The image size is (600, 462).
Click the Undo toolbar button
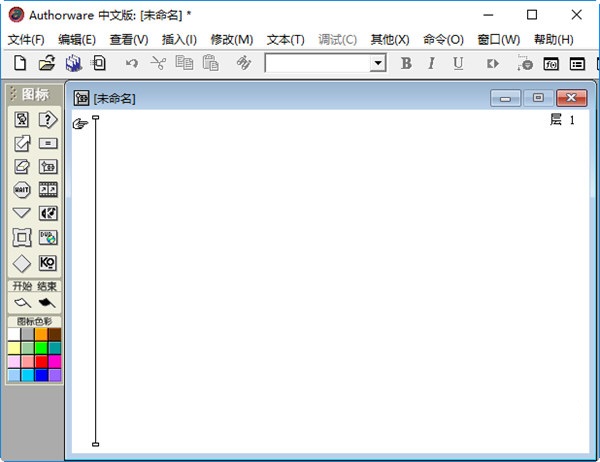point(132,63)
